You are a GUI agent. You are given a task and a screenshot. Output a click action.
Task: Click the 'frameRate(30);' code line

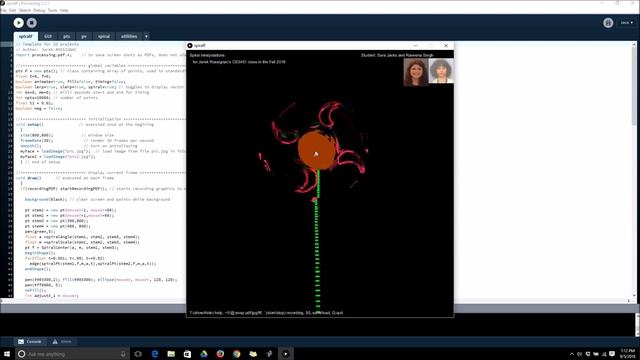click(x=37, y=140)
